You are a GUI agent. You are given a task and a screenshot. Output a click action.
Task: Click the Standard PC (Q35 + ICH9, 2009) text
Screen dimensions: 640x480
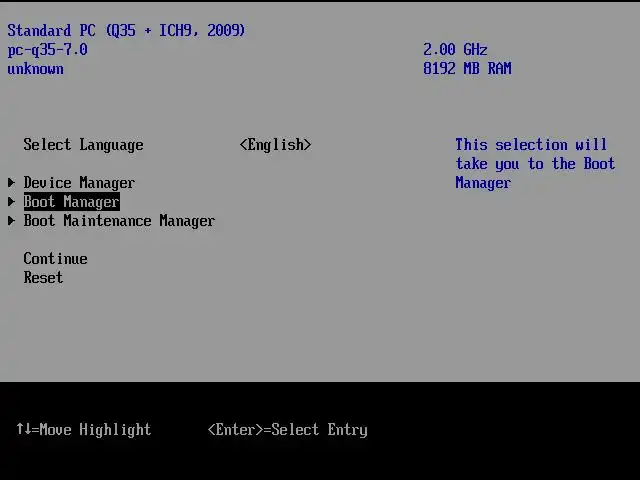(126, 31)
